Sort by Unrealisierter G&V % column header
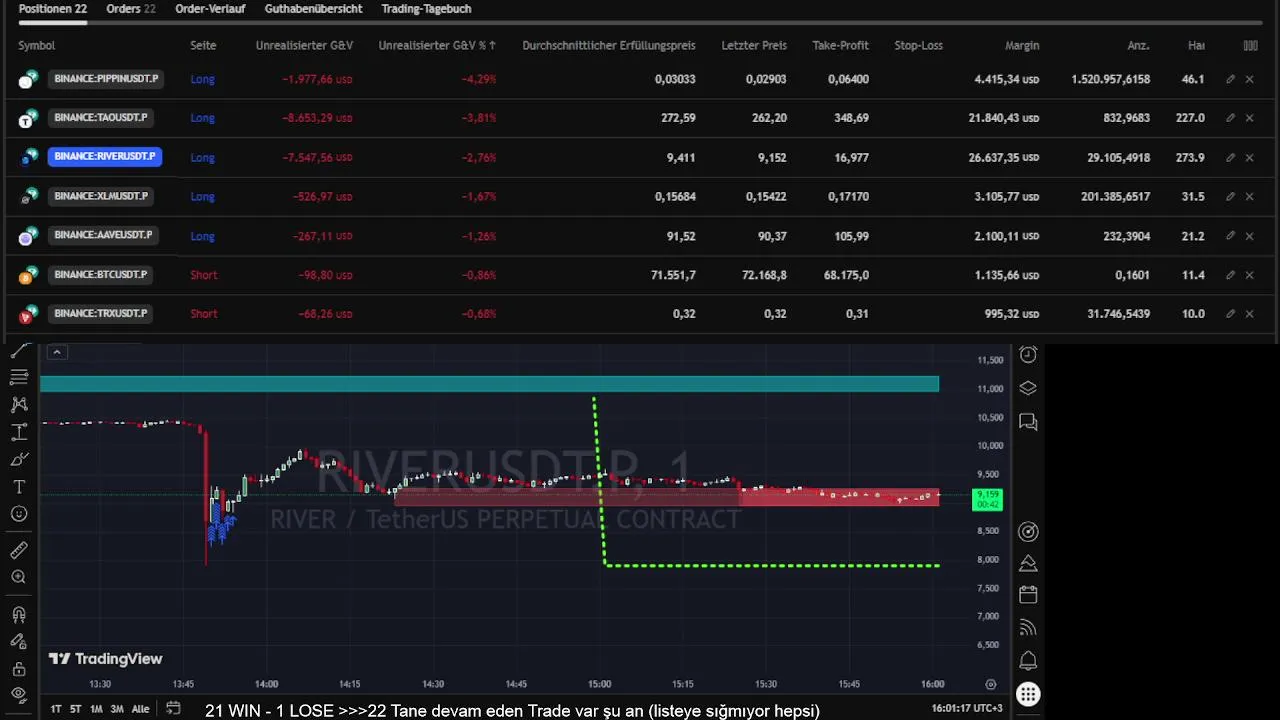Screen dimensions: 1280x720 [437, 46]
